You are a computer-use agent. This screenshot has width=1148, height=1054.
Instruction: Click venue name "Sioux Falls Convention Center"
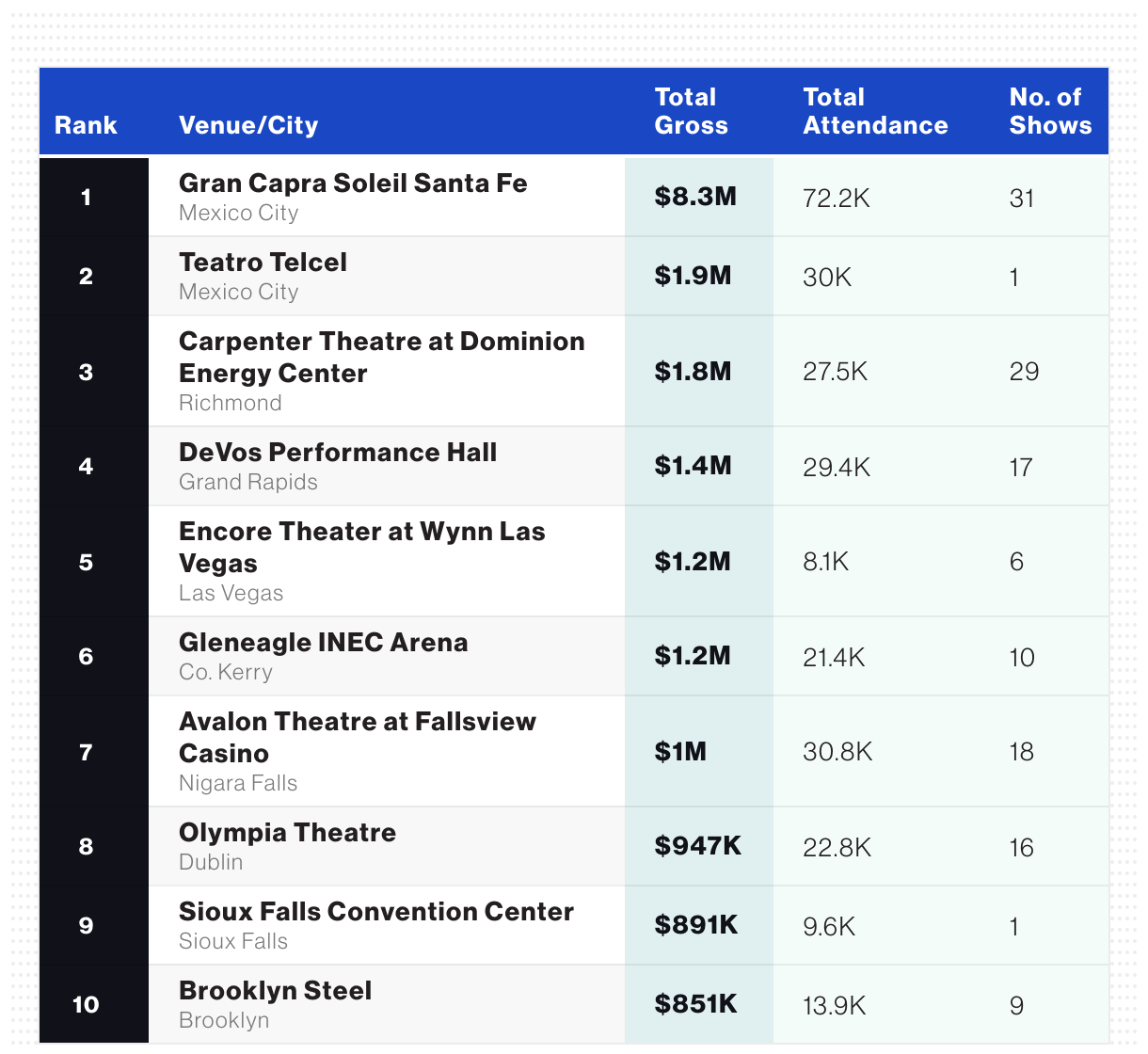click(376, 911)
